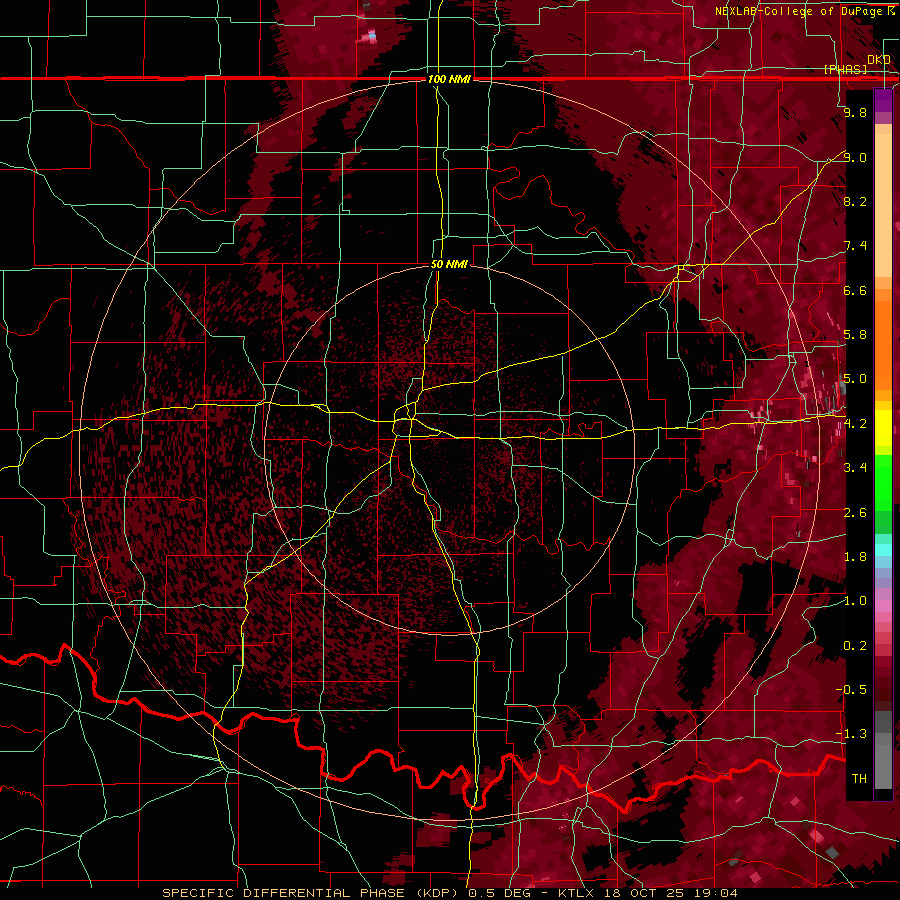Click the TH threshold label on the scale
This screenshot has height=900, width=900.
coord(859,779)
